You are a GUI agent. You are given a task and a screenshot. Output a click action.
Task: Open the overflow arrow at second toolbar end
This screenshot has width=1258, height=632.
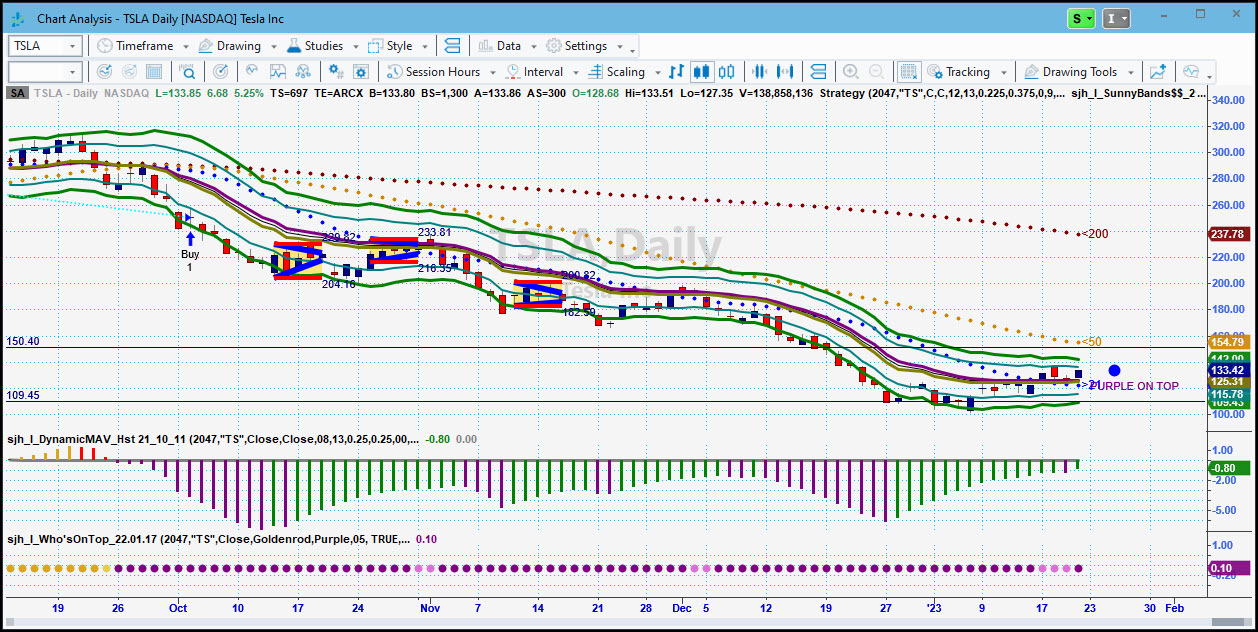[x=1210, y=75]
